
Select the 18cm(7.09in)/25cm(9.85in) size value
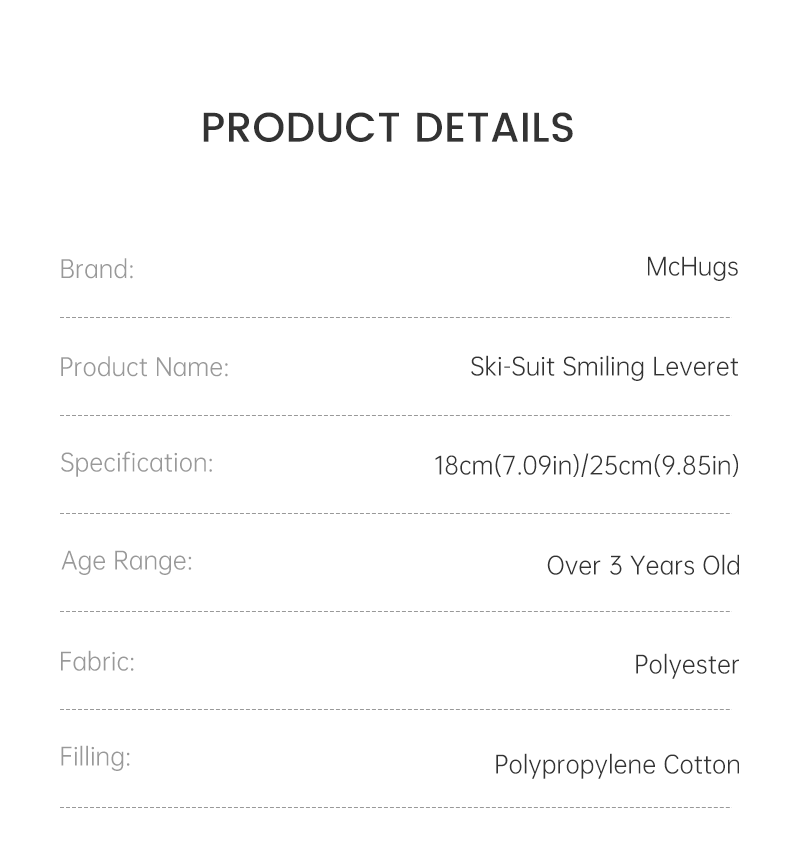(586, 466)
